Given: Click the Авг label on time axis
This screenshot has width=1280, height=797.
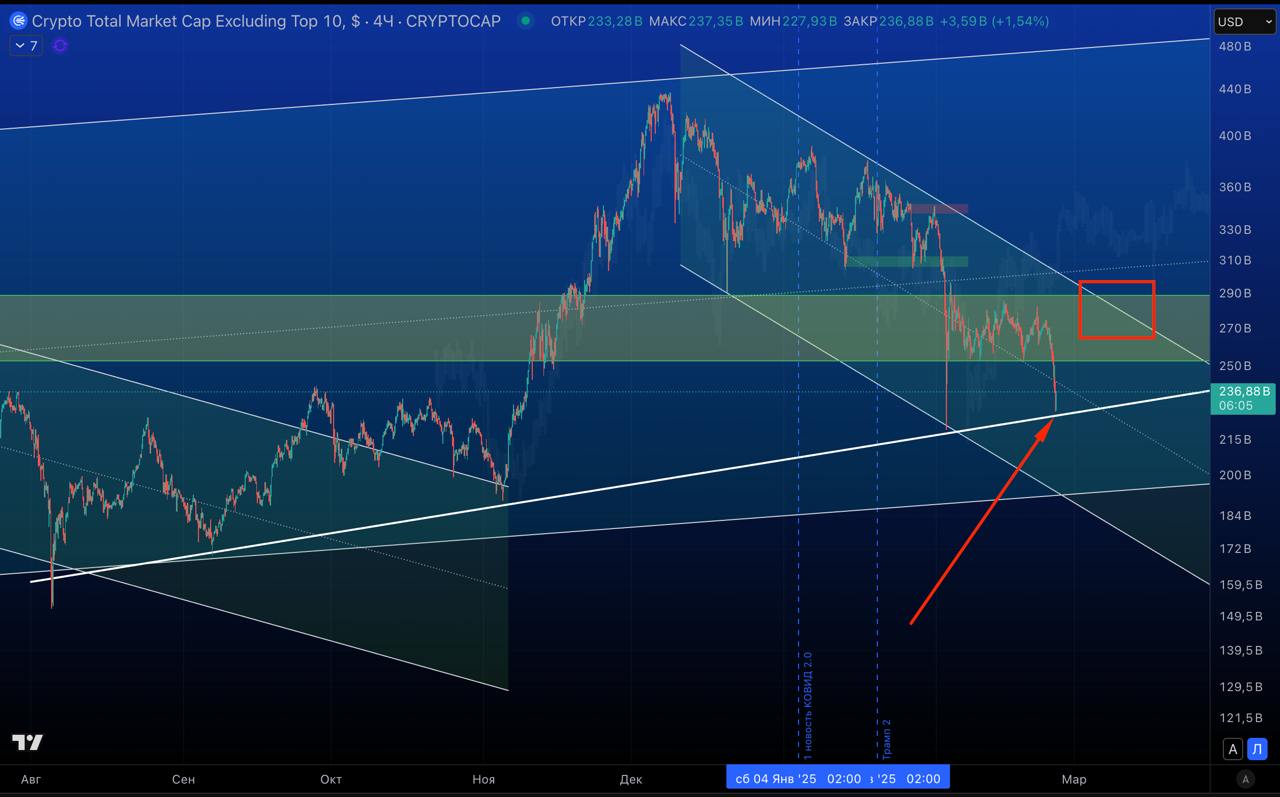Looking at the screenshot, I should pos(33,779).
